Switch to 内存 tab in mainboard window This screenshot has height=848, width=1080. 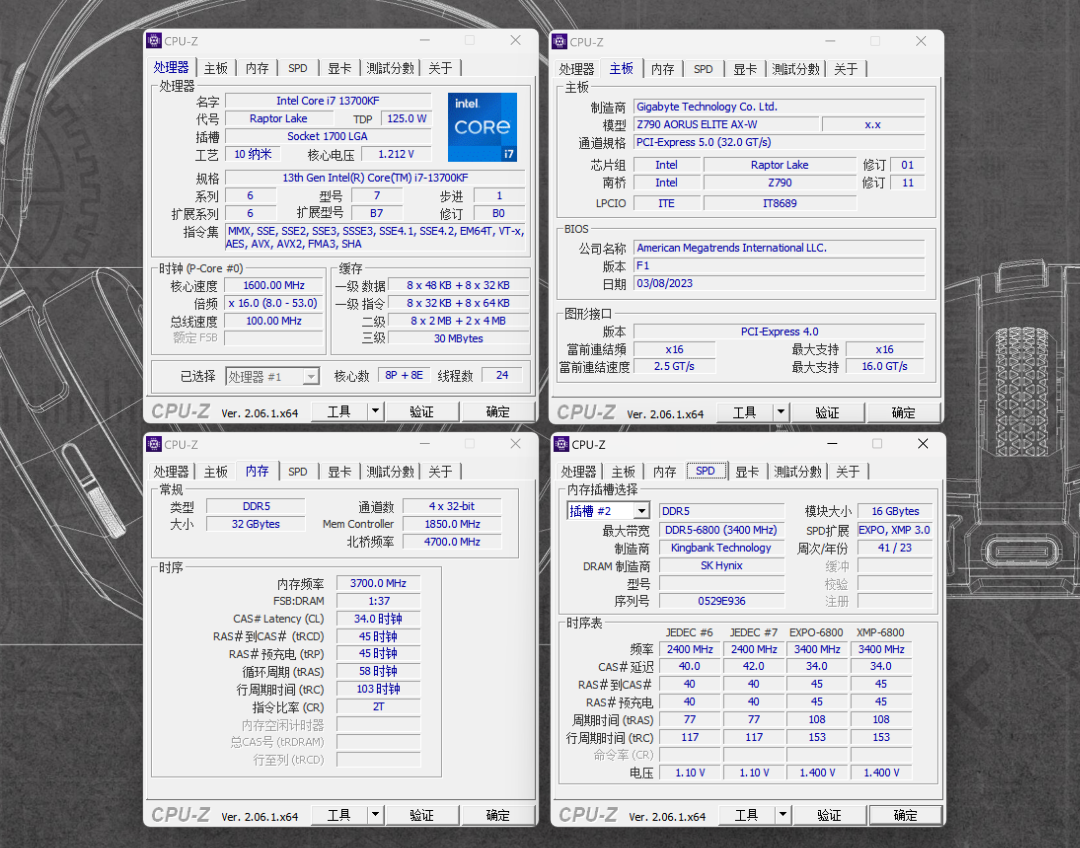click(x=663, y=69)
